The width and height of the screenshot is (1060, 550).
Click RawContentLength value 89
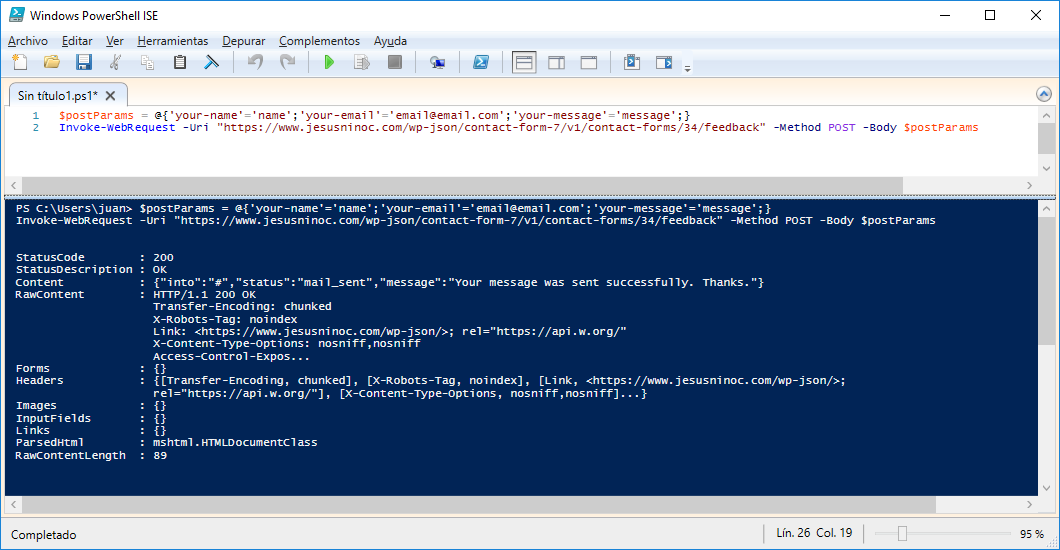160,455
